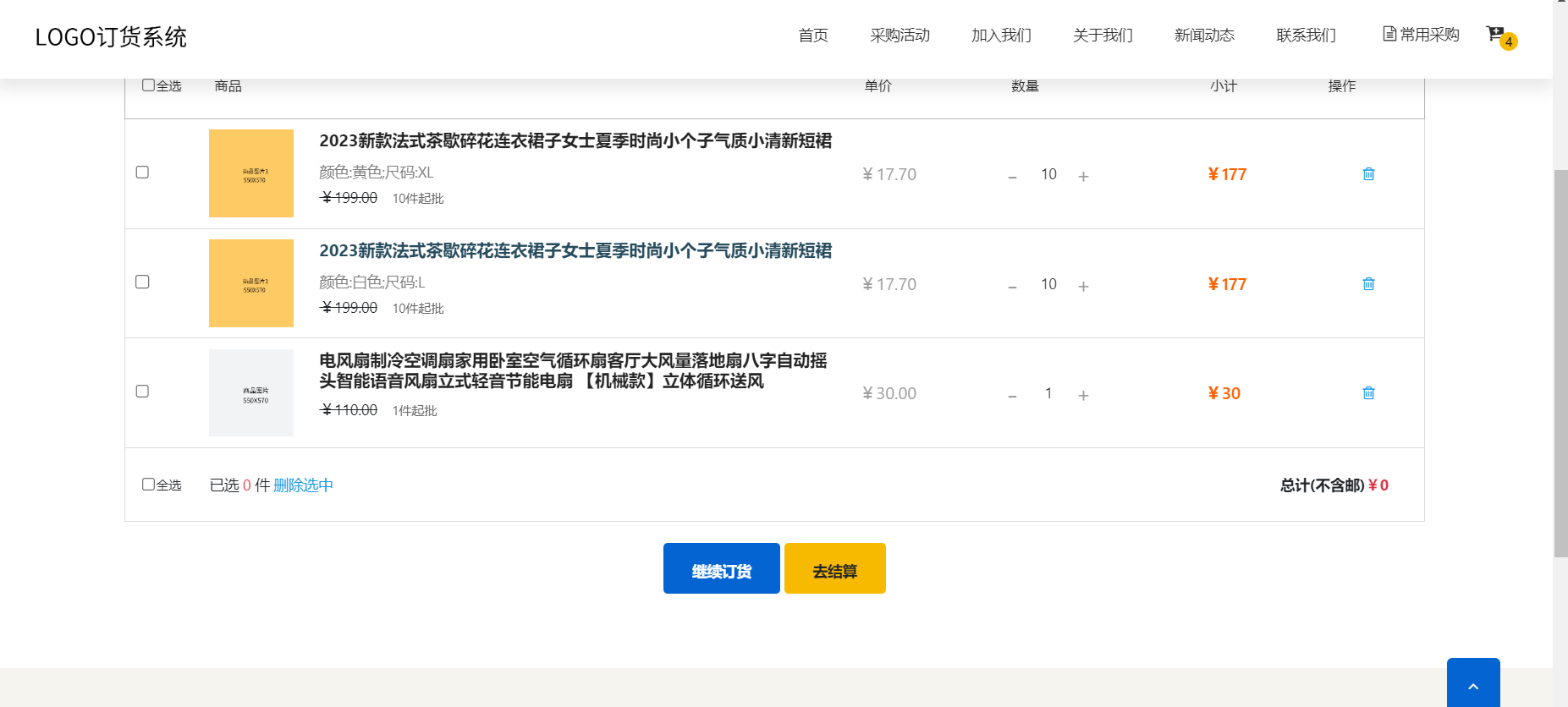The height and width of the screenshot is (707, 1568).
Task: Open the shopping cart icon with badge
Action: point(1496,35)
